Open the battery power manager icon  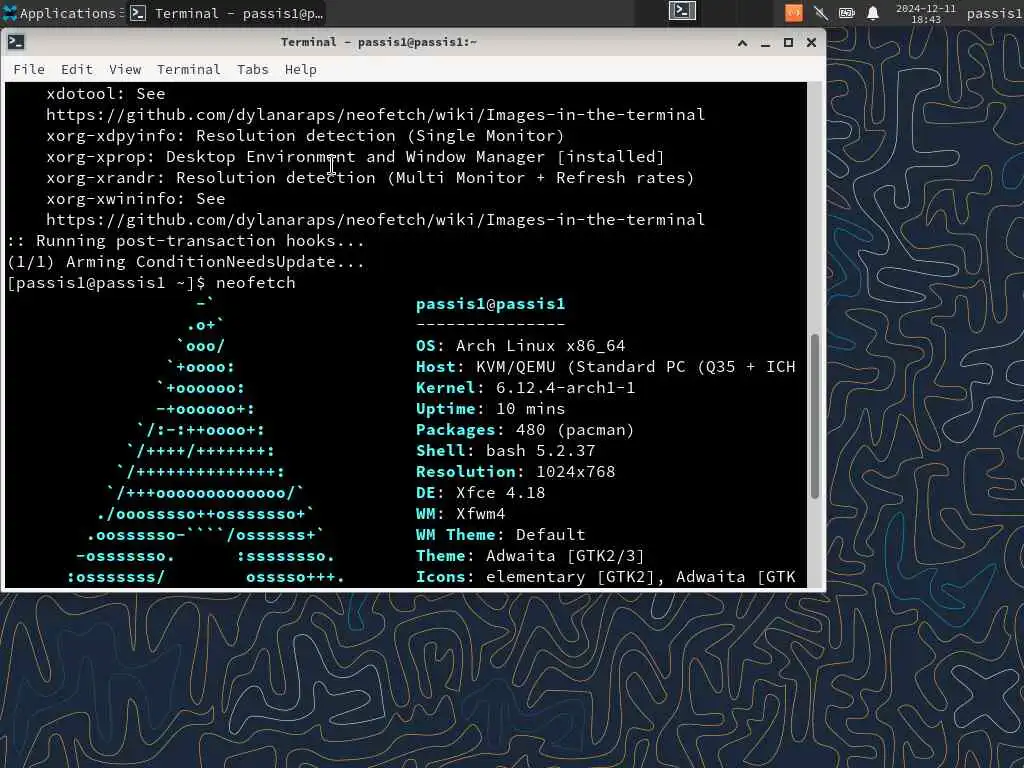click(x=846, y=13)
